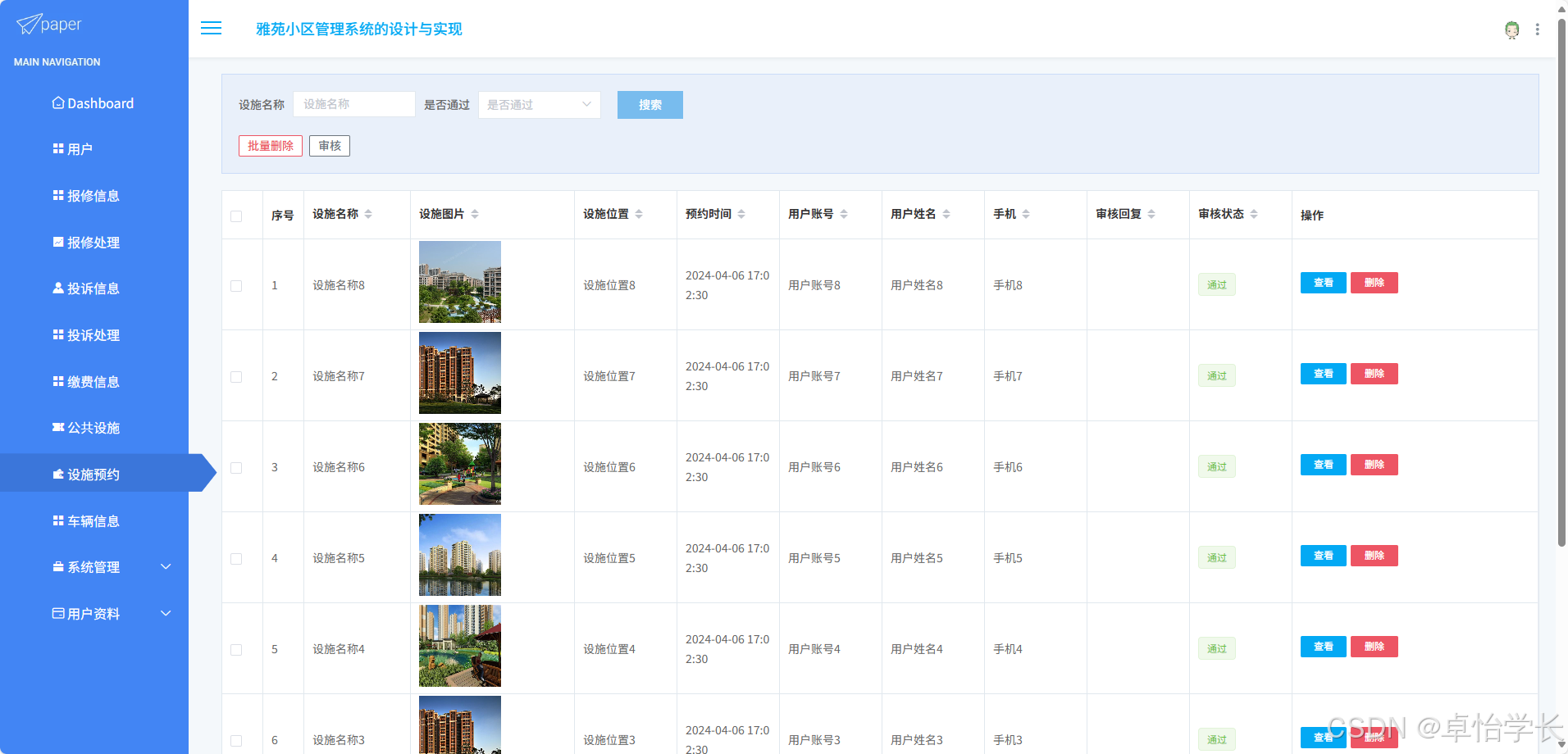This screenshot has width=1568, height=754.
Task: Open the three-dot more options icon
Action: pos(1538,30)
